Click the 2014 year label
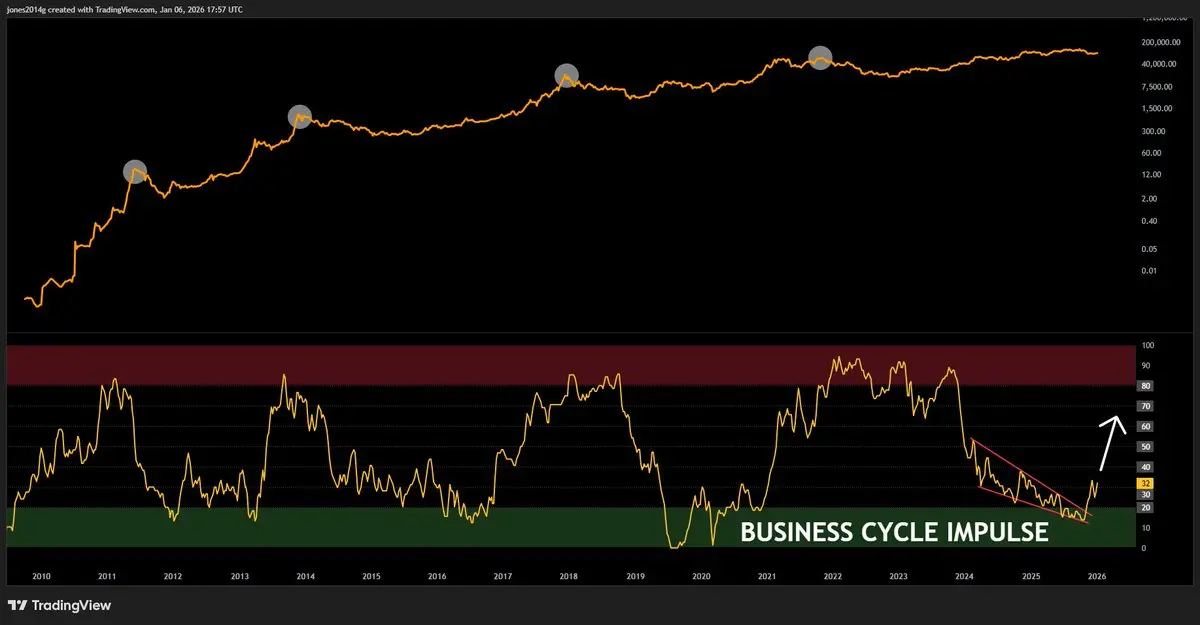Screen dimensions: 1200x625 306,577
